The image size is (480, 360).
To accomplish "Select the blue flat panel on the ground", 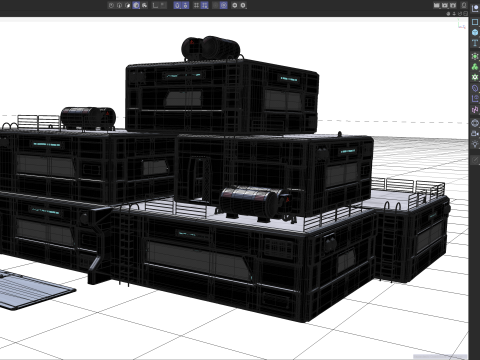I will point(32,290).
